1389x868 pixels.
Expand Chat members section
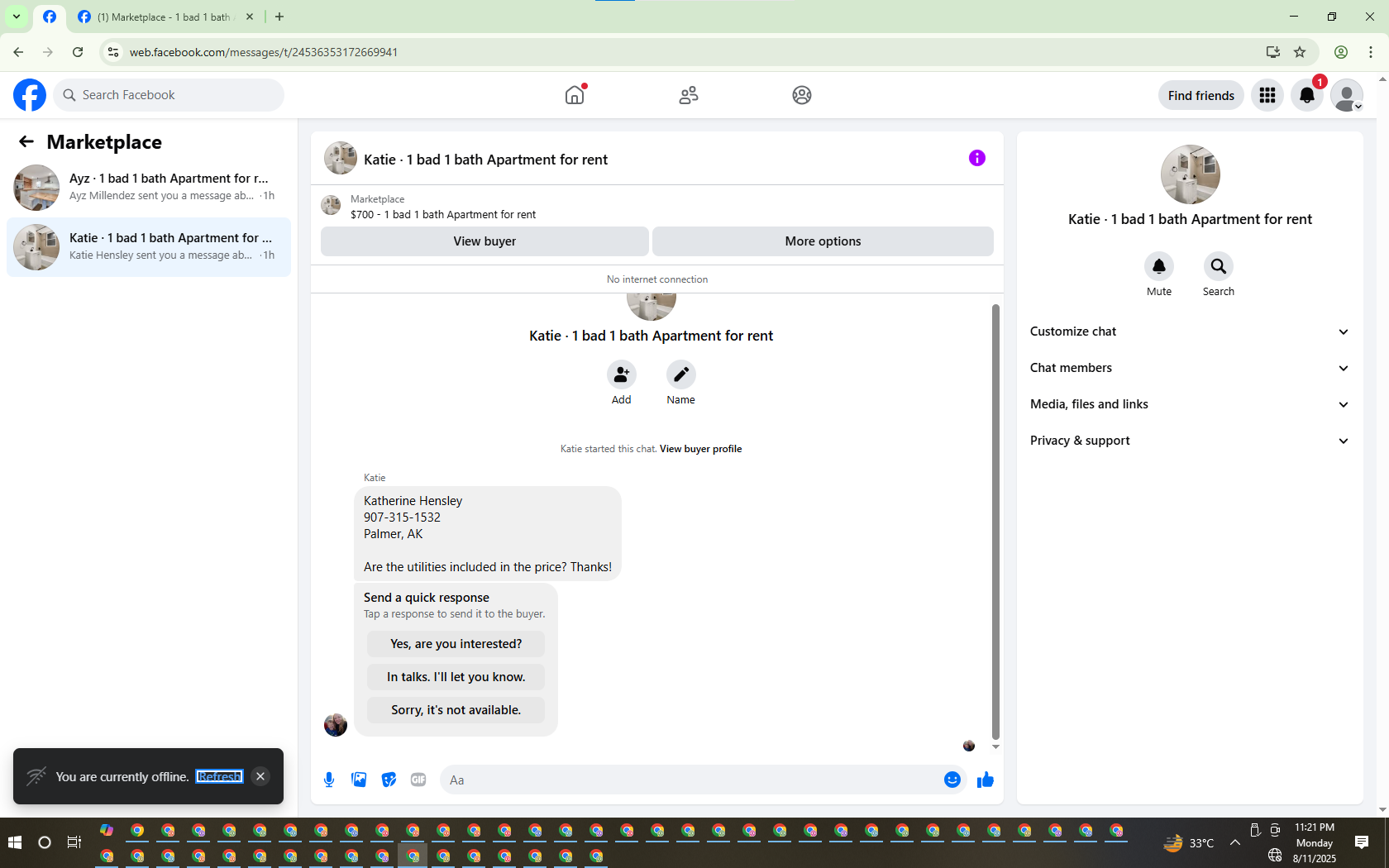pyautogui.click(x=1190, y=368)
